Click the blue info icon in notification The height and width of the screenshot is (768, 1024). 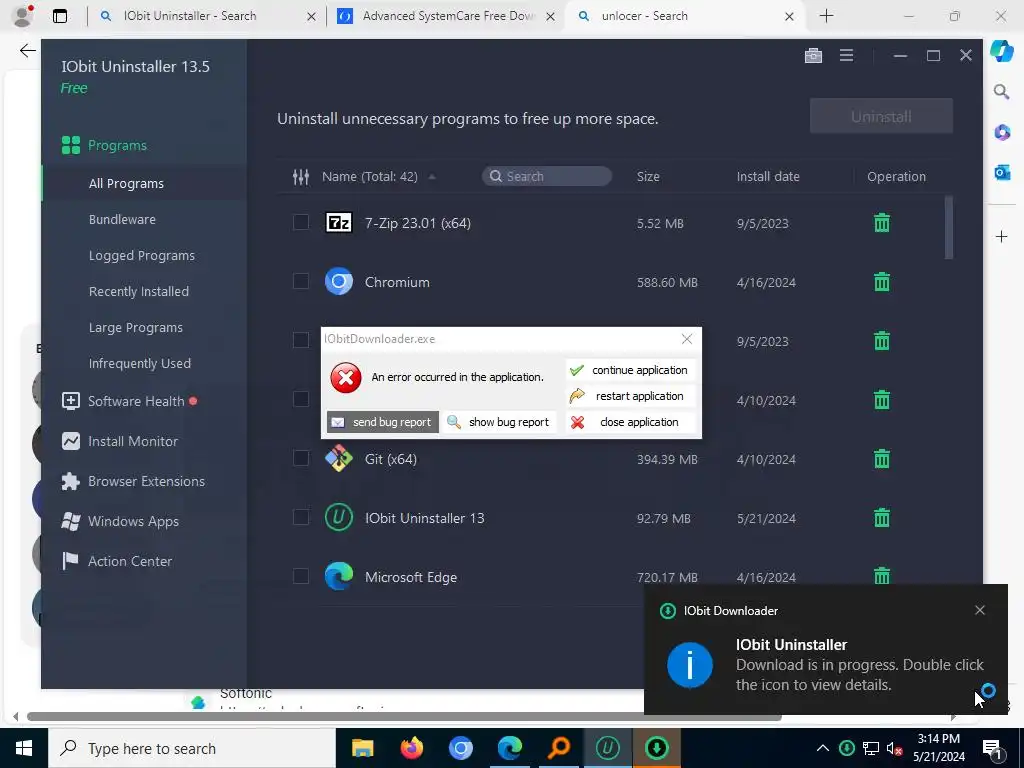690,665
